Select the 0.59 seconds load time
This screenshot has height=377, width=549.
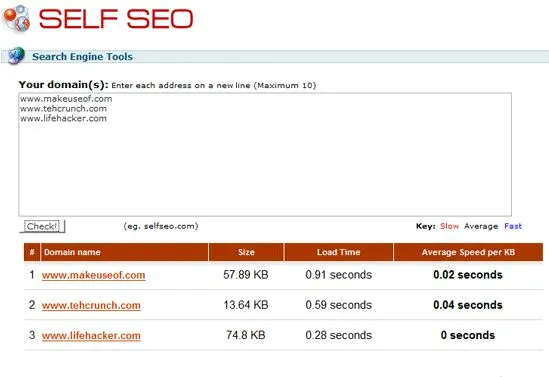tap(339, 305)
